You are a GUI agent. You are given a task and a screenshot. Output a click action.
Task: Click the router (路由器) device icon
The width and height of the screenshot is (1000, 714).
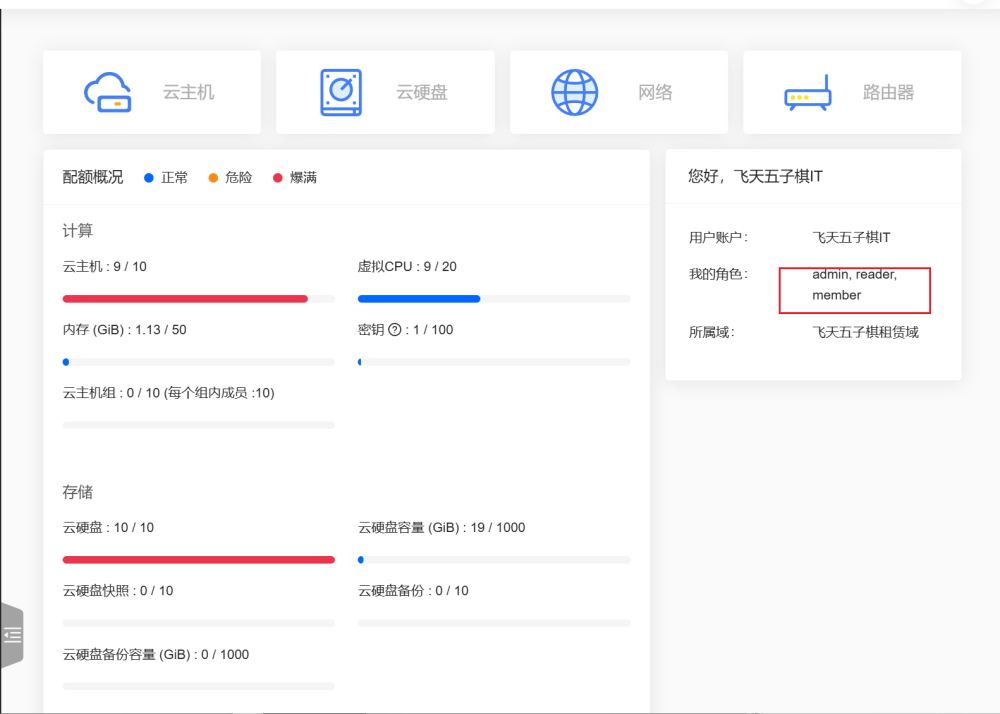(808, 93)
